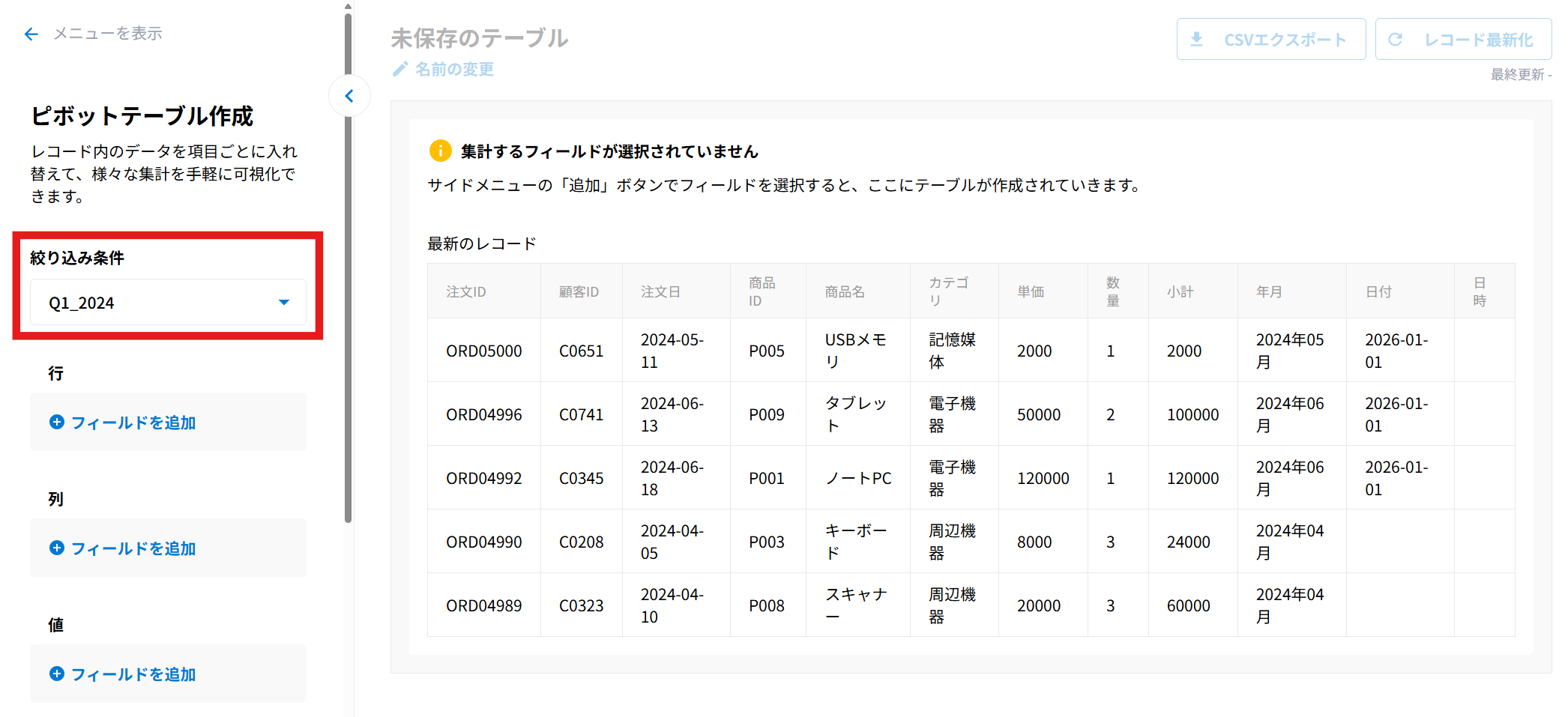Click the pencil icon for 名前の変更
Screen dimensions: 1568x717
pyautogui.click(x=400, y=69)
